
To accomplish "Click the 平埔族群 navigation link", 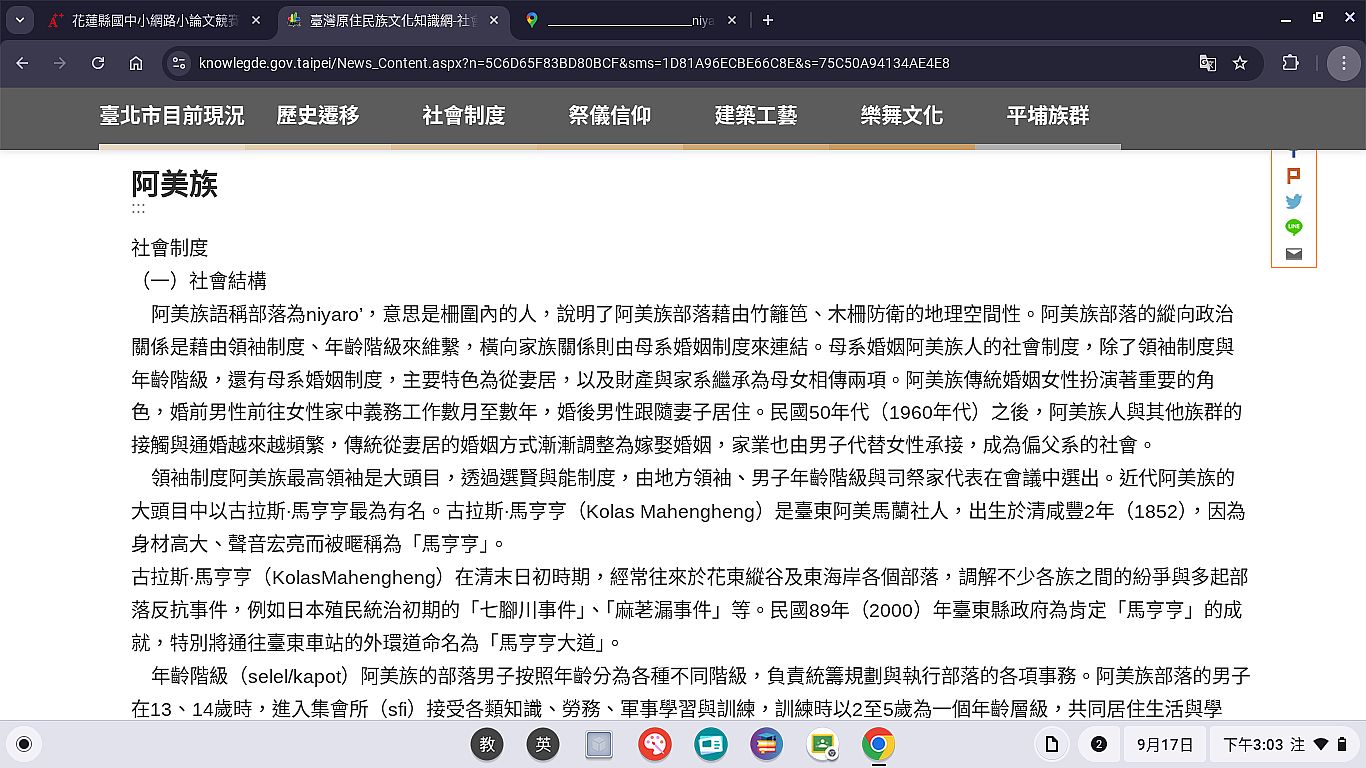I will (x=1047, y=116).
